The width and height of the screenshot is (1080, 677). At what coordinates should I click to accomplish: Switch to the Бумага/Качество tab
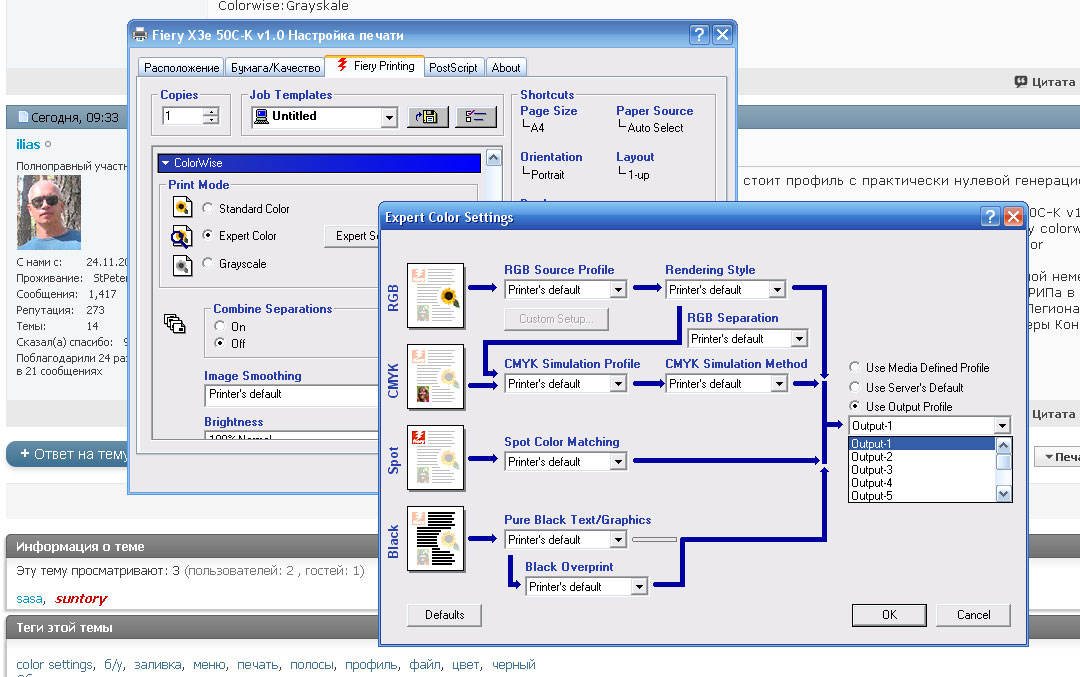(276, 67)
